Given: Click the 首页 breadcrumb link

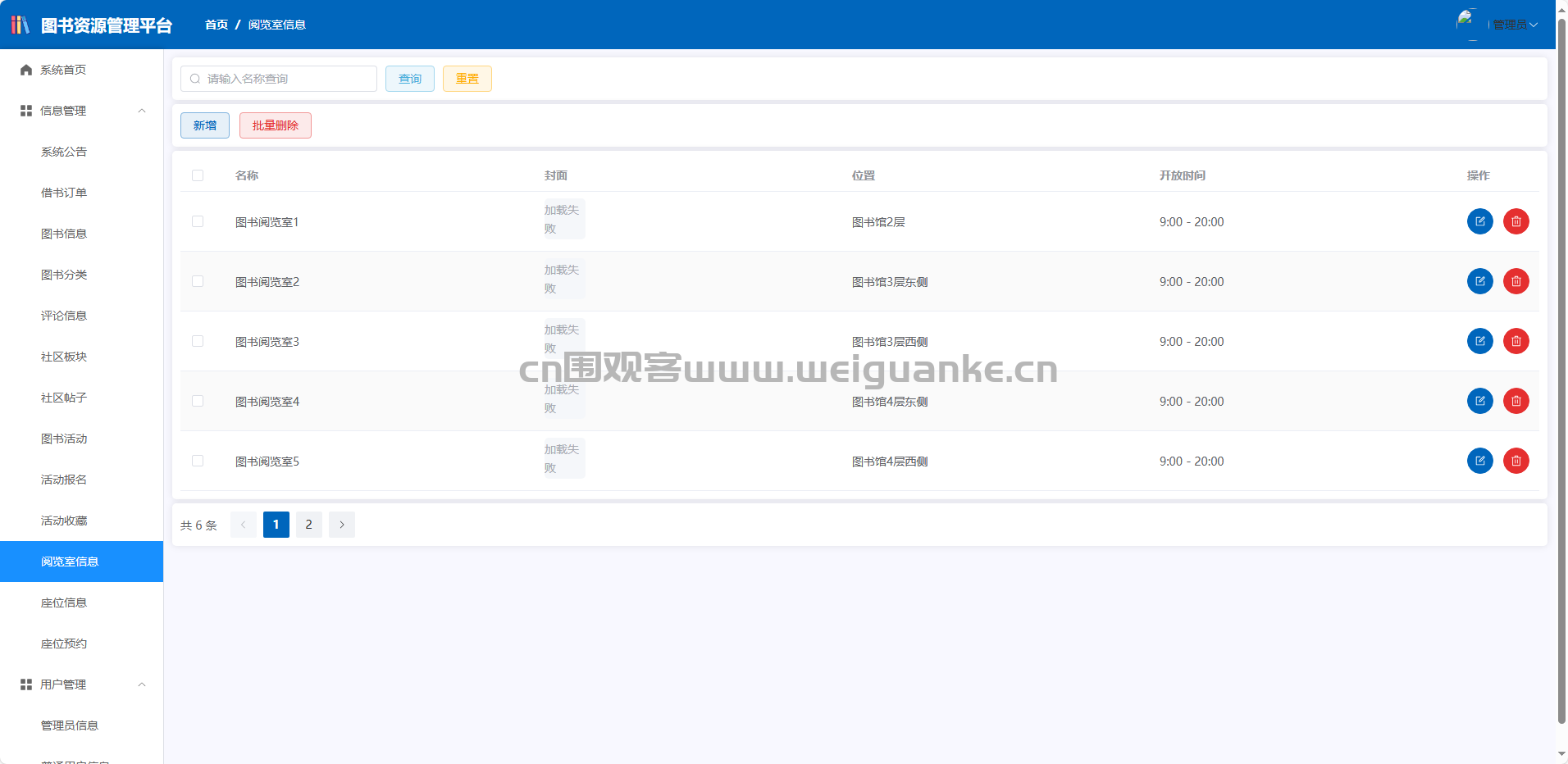Looking at the screenshot, I should coord(217,25).
